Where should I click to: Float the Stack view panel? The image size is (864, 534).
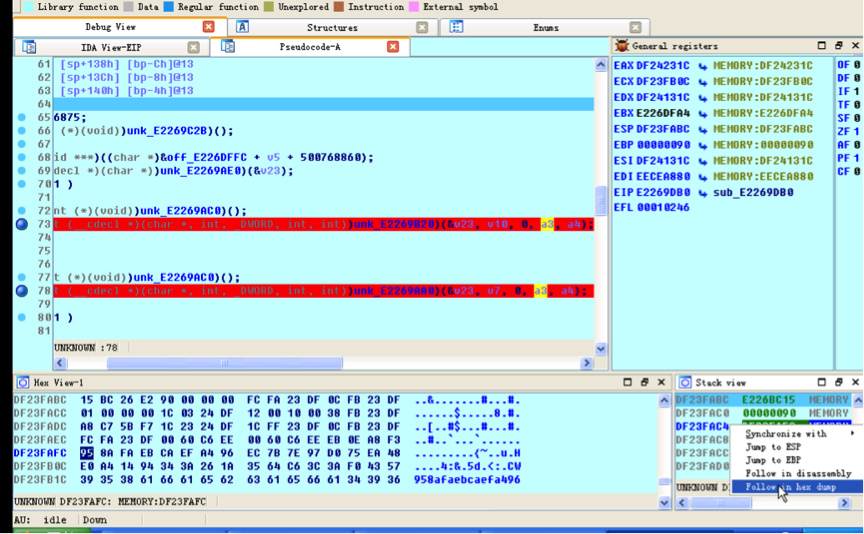[x=839, y=382]
